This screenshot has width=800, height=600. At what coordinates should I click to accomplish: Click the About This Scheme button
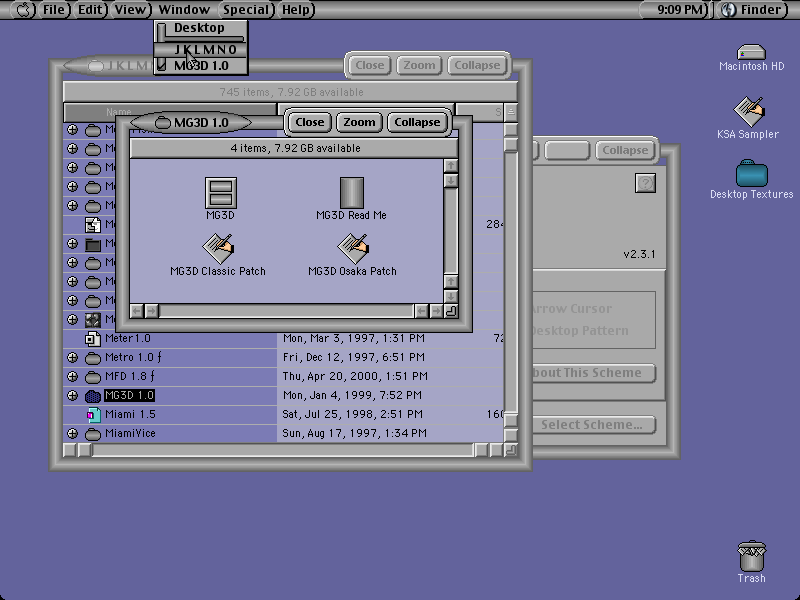(x=593, y=373)
